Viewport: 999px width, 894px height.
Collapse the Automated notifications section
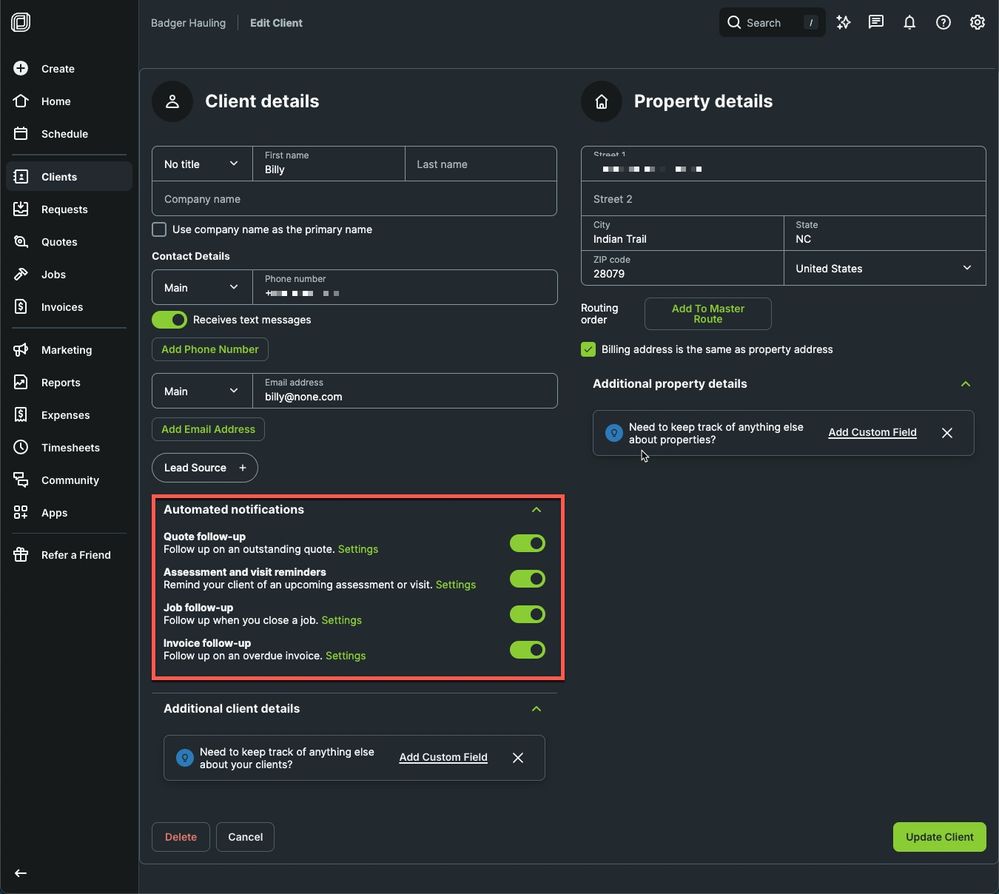pyautogui.click(x=536, y=510)
